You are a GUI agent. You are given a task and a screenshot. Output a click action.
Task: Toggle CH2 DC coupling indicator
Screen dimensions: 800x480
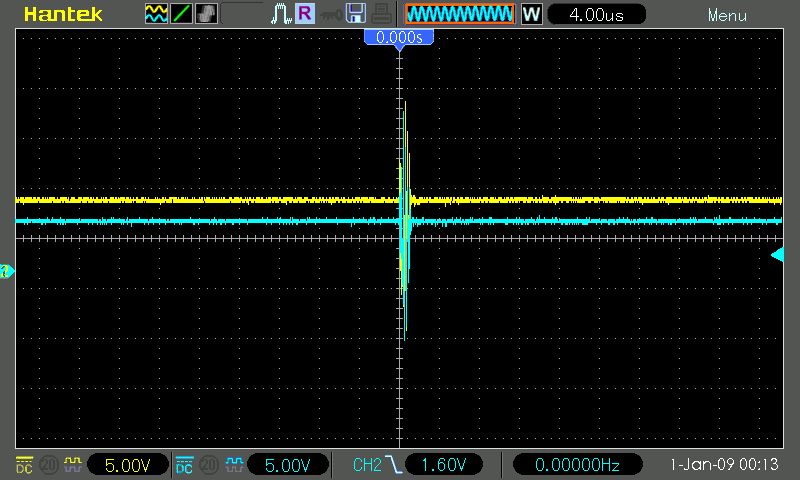tap(184, 465)
